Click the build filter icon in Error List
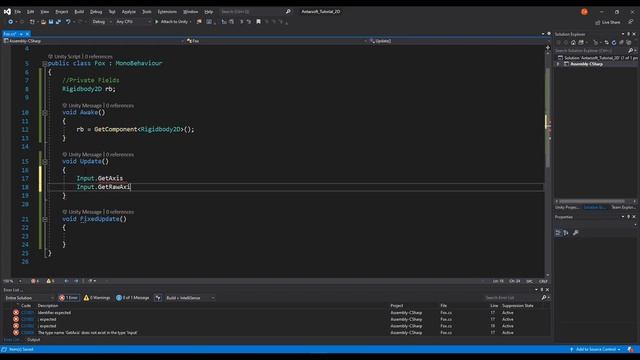This screenshot has height=360, width=640. tap(158, 298)
